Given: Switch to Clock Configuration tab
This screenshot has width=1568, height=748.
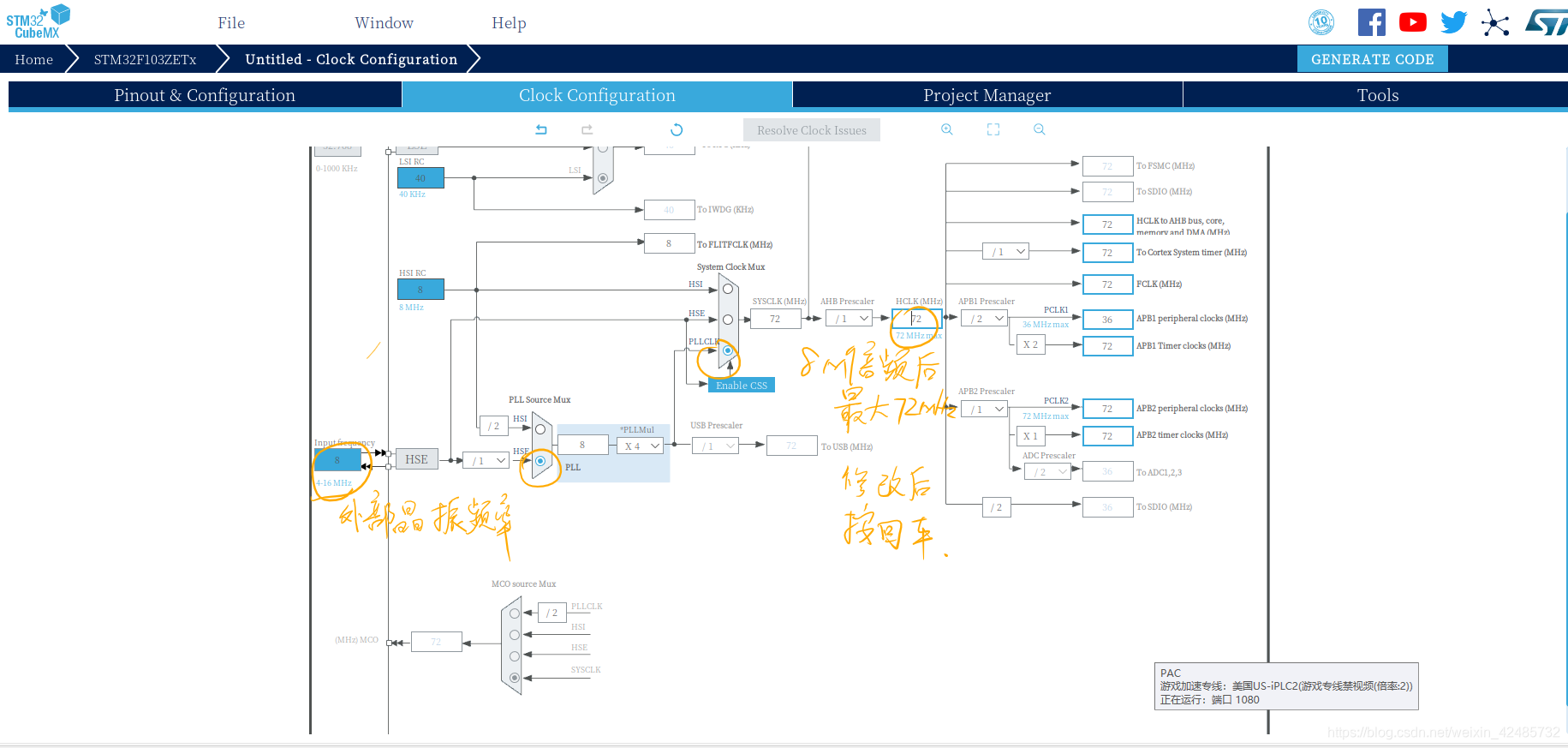Looking at the screenshot, I should coord(597,95).
